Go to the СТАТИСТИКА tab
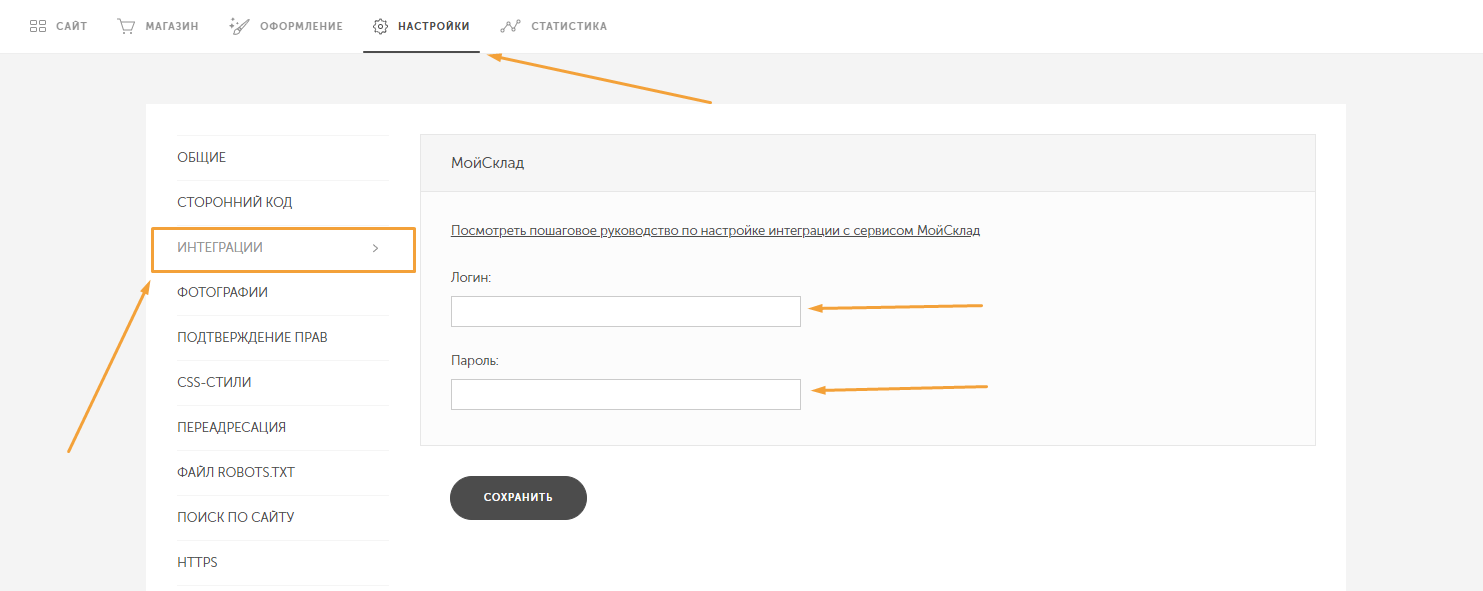The image size is (1483, 591). (x=554, y=26)
